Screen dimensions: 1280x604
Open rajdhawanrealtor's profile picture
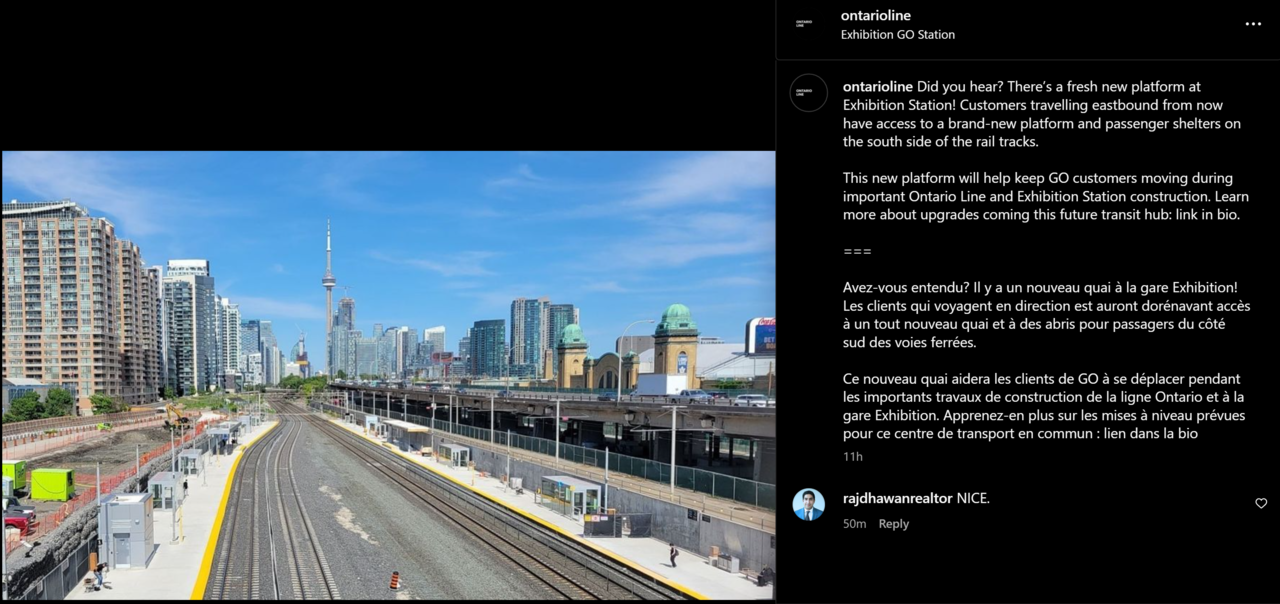tap(809, 505)
